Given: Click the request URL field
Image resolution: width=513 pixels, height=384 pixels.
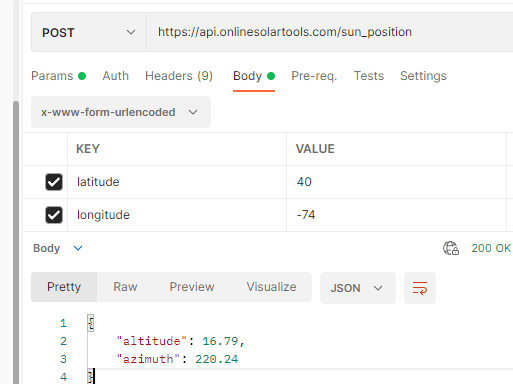Looking at the screenshot, I should pos(330,32).
